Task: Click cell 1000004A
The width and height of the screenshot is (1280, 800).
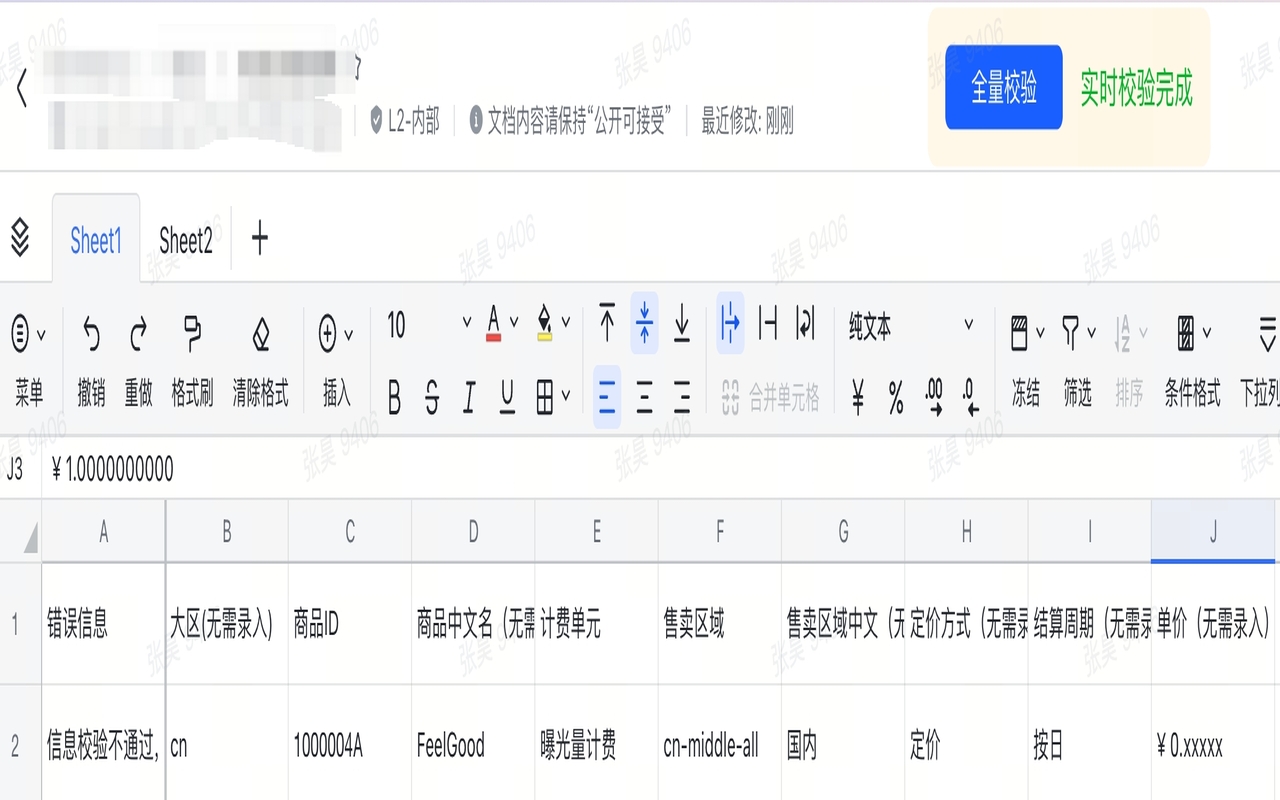Action: click(x=350, y=745)
